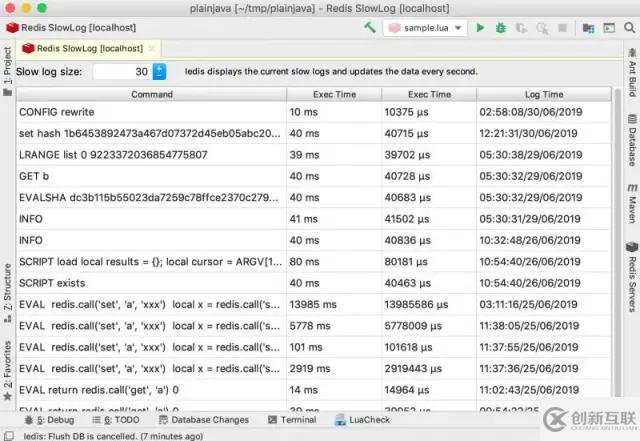Open the Database Changes tool window
The image size is (640, 441).
[204, 420]
